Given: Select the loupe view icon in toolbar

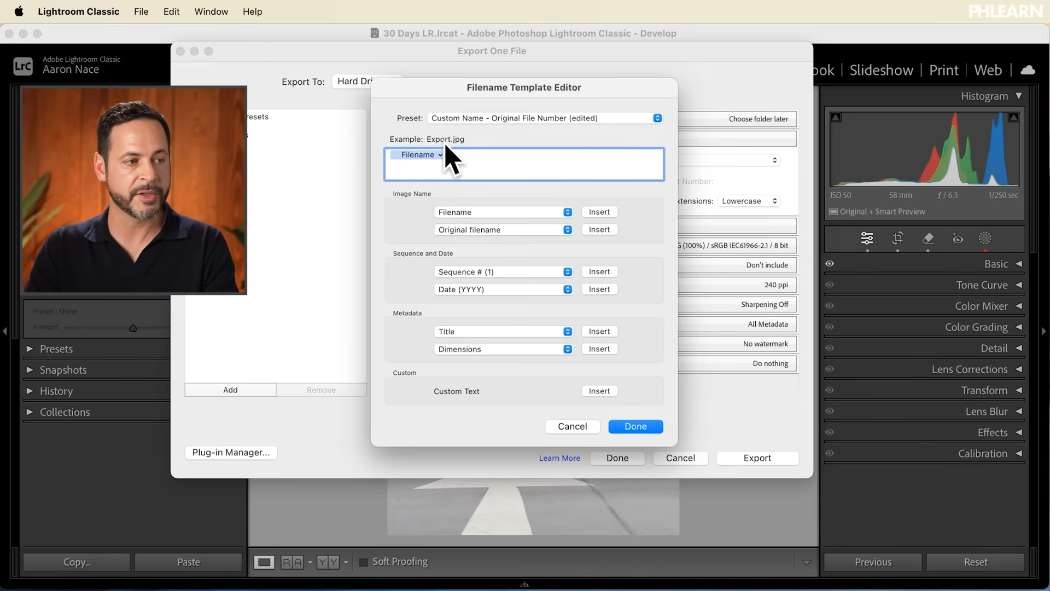Looking at the screenshot, I should pos(264,562).
